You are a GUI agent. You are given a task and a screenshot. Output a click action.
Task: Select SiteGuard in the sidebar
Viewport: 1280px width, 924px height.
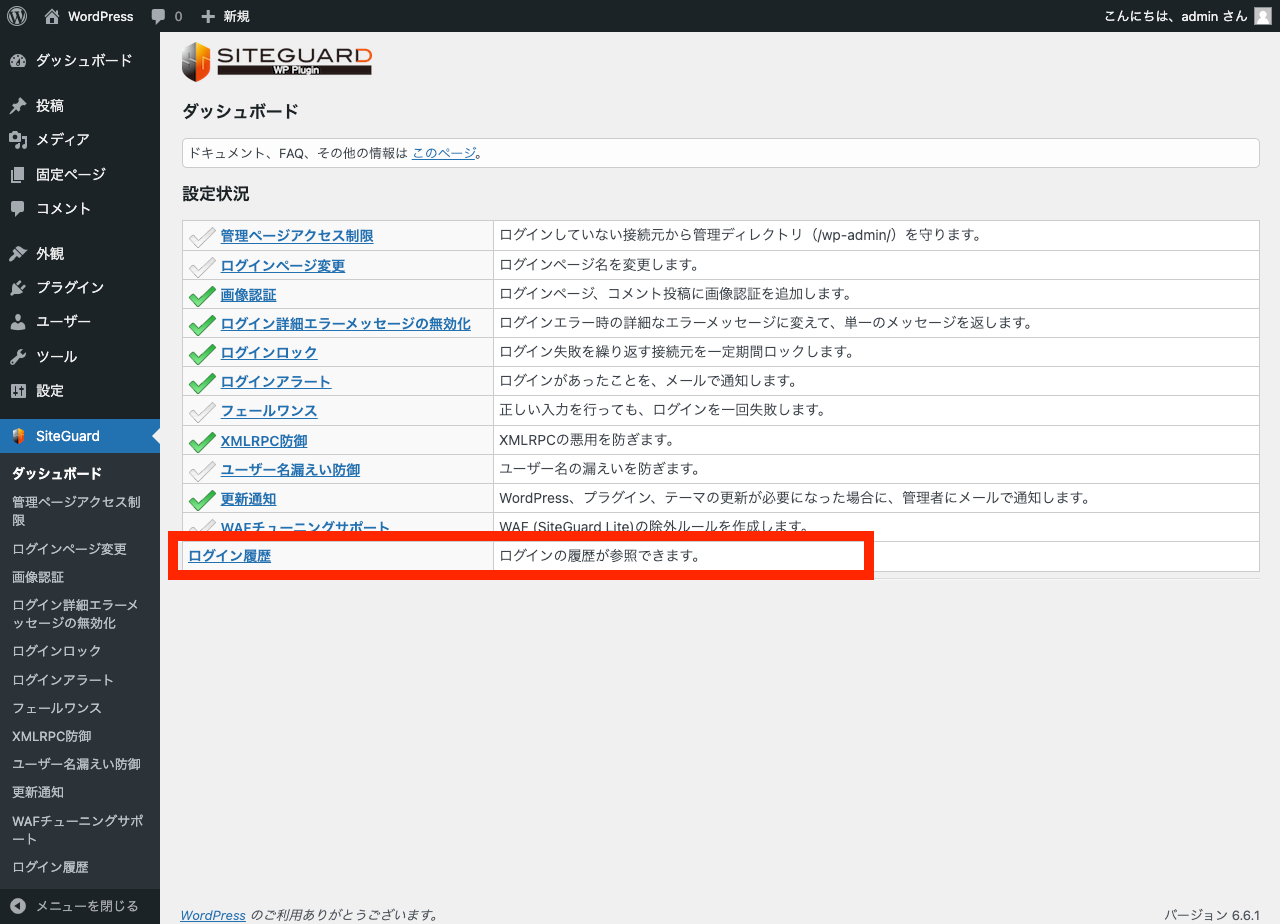tap(80, 436)
